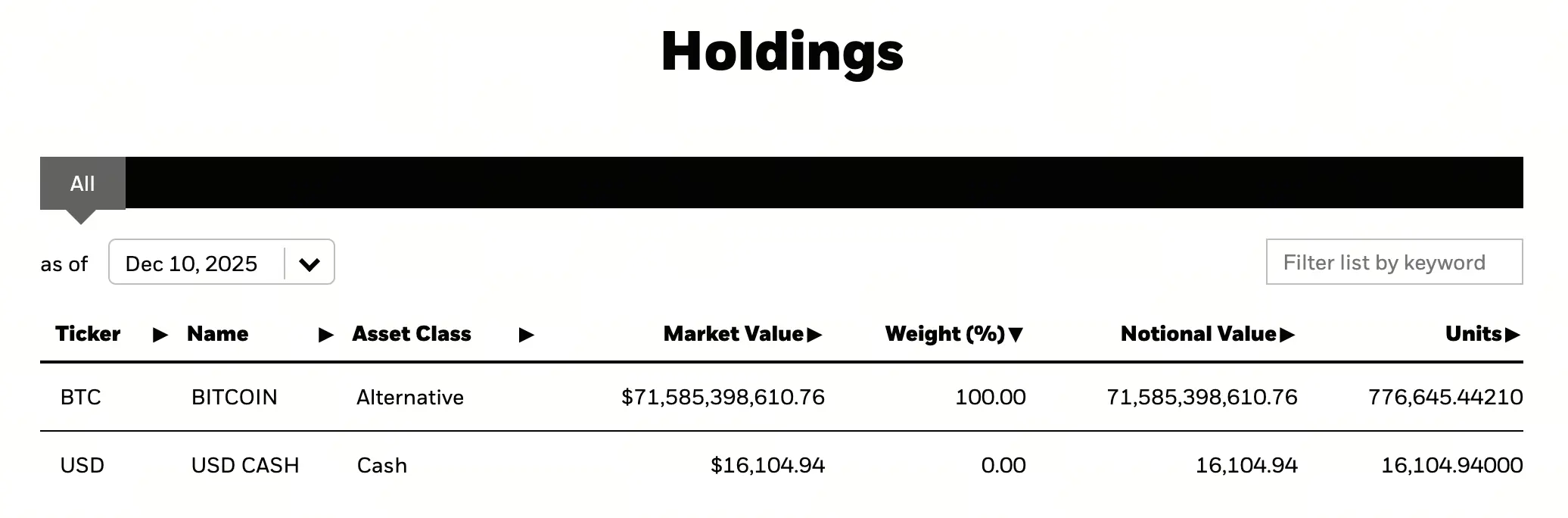The width and height of the screenshot is (1568, 518).
Task: Toggle Weight (%) descending sort arrow
Action: point(1016,335)
